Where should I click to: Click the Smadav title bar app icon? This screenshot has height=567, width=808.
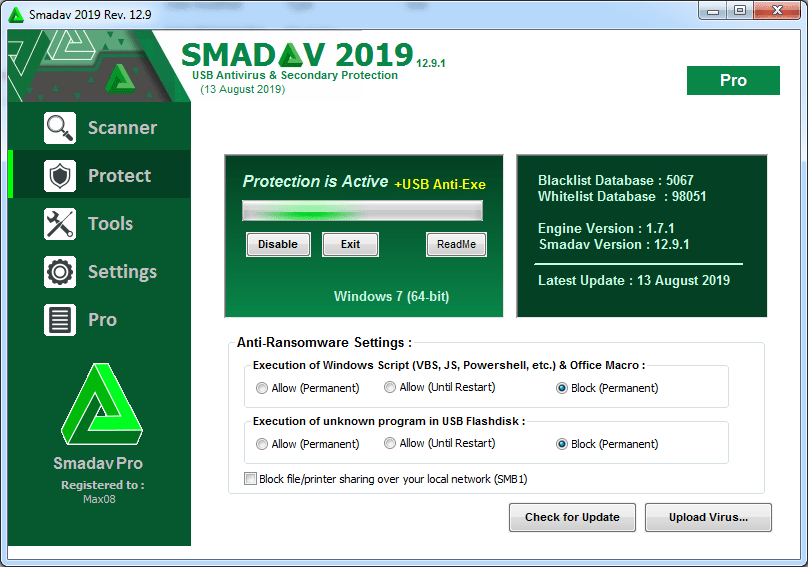coord(16,14)
